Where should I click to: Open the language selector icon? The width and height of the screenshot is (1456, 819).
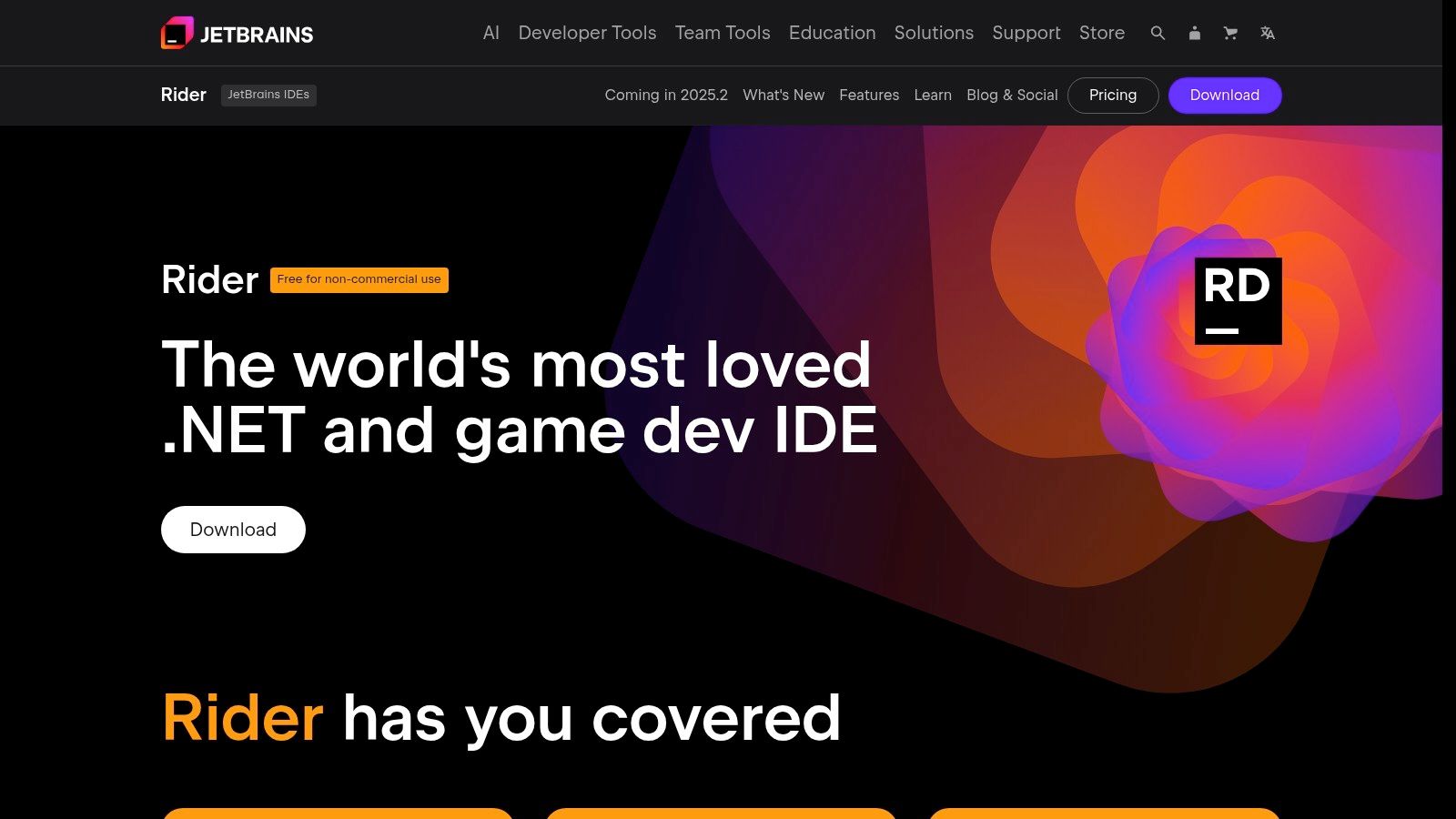point(1268,33)
